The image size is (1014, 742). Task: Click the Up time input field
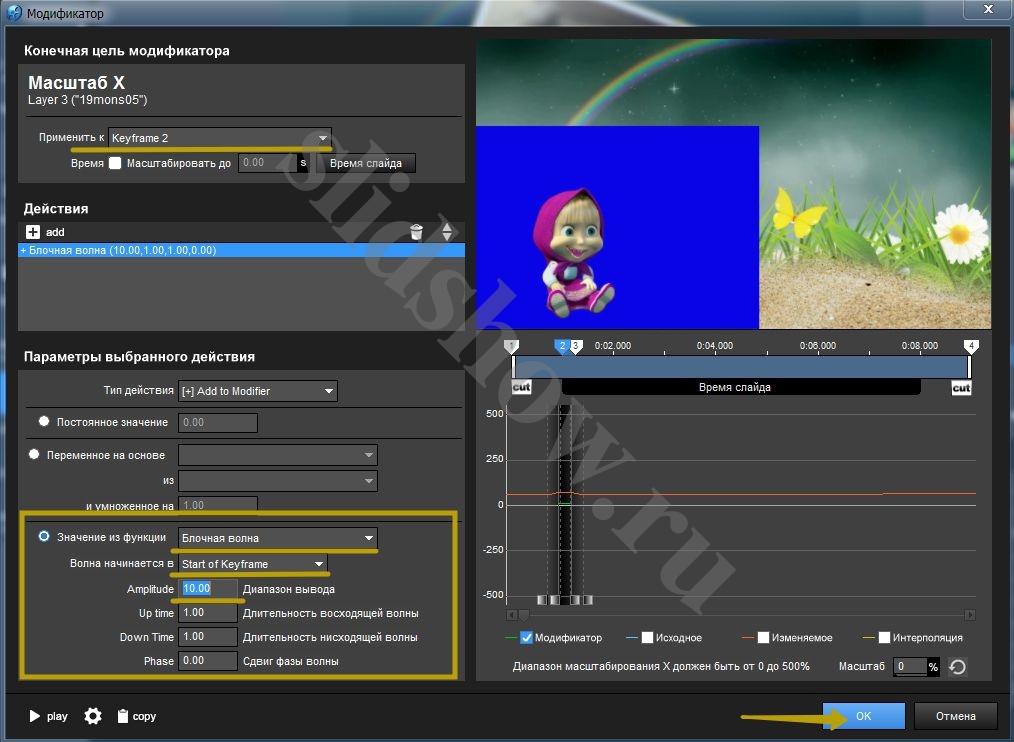pos(208,613)
